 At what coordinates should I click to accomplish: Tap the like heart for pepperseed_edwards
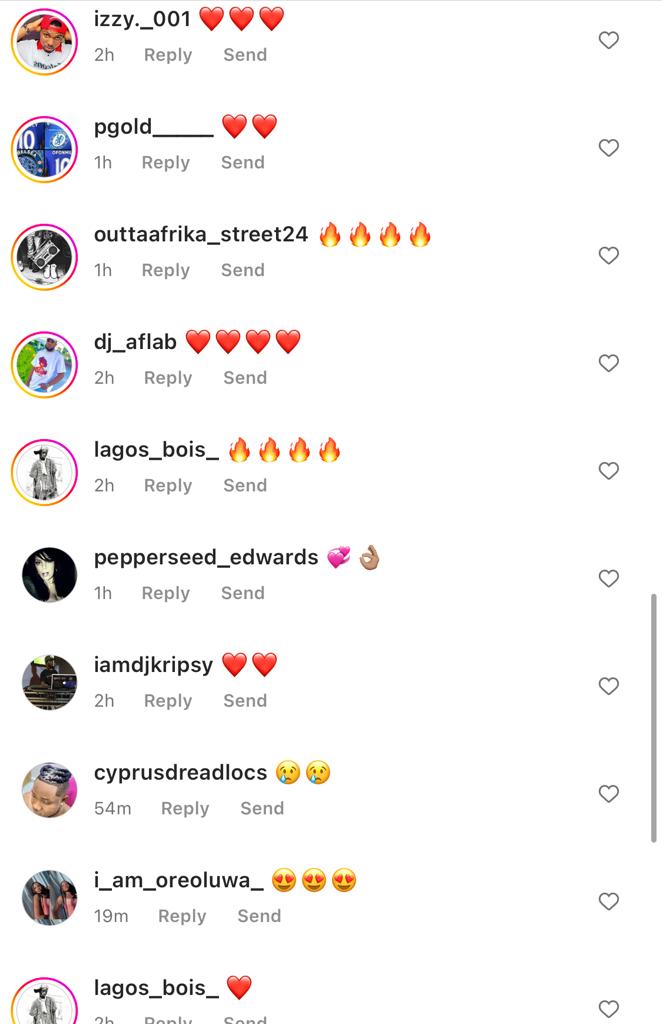pyautogui.click(x=608, y=579)
